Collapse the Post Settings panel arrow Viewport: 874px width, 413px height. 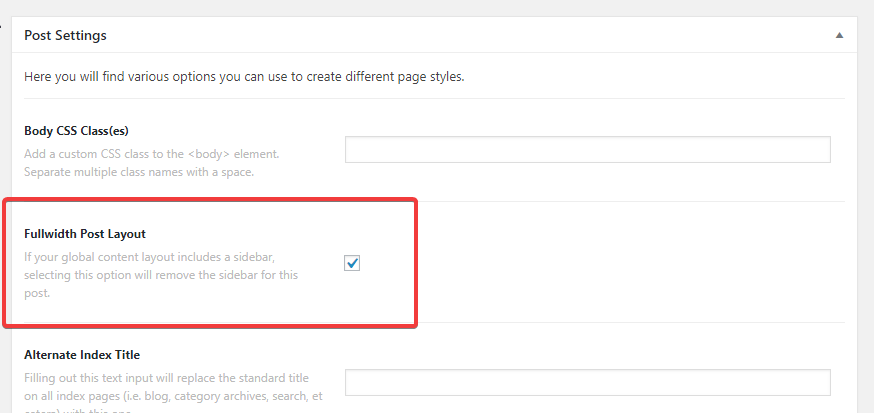[839, 35]
